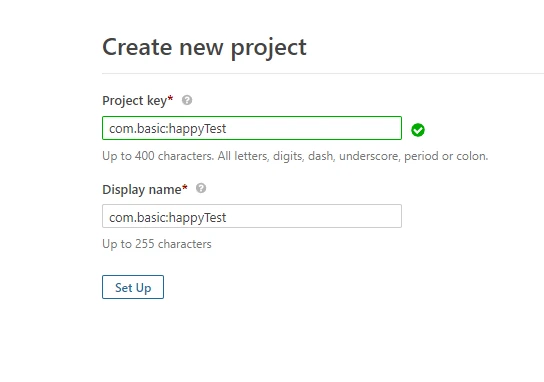Screen dimensions: 544x382
Task: Click the Display name label
Action: 142,189
